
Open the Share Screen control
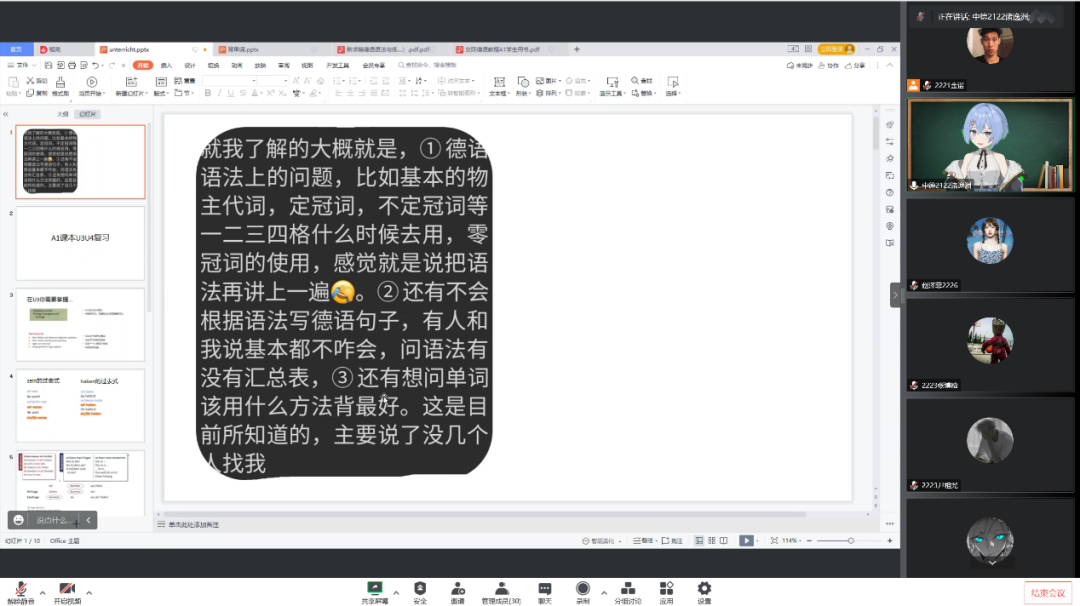coord(374,588)
